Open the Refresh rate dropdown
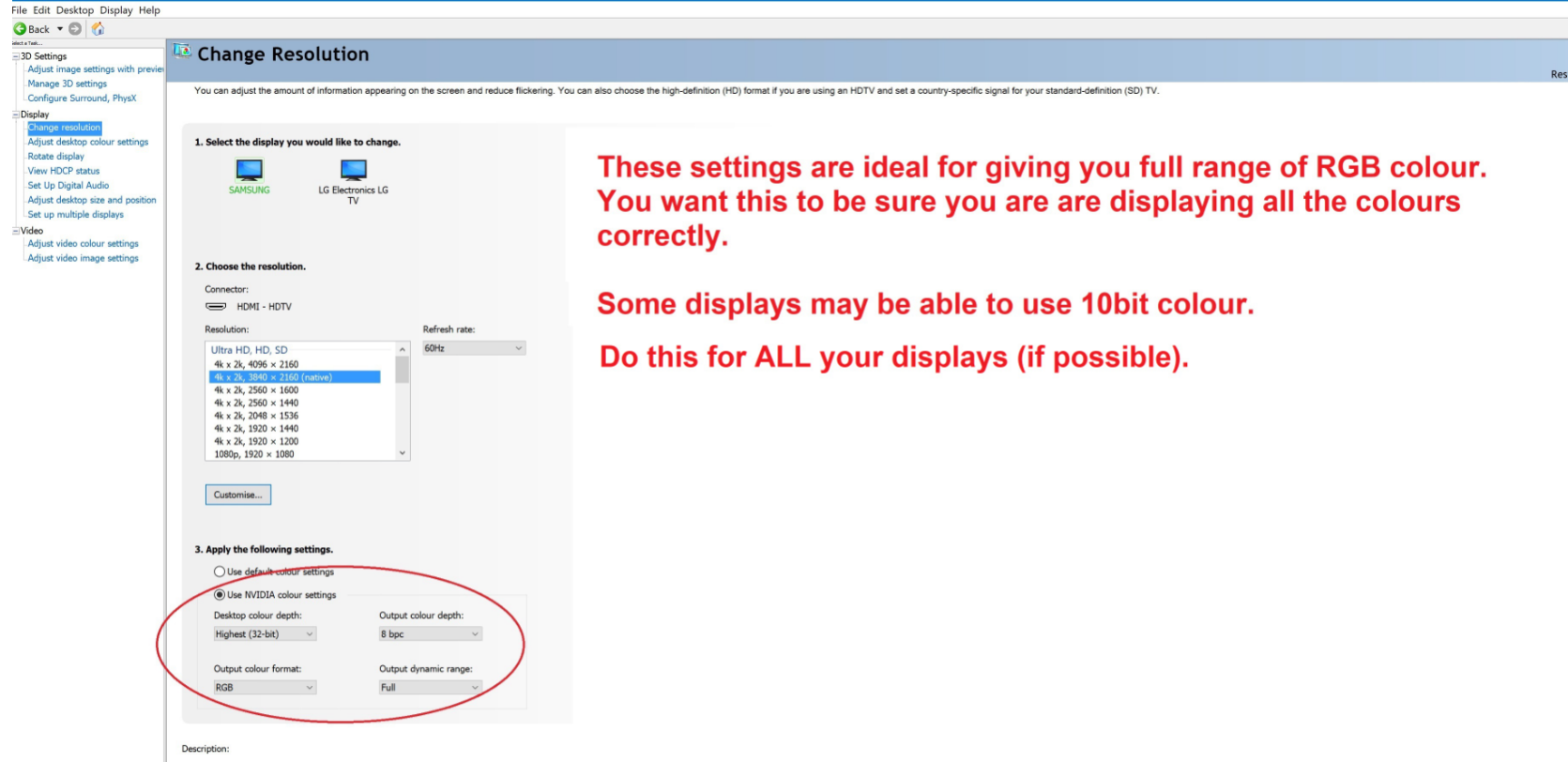 [x=473, y=348]
